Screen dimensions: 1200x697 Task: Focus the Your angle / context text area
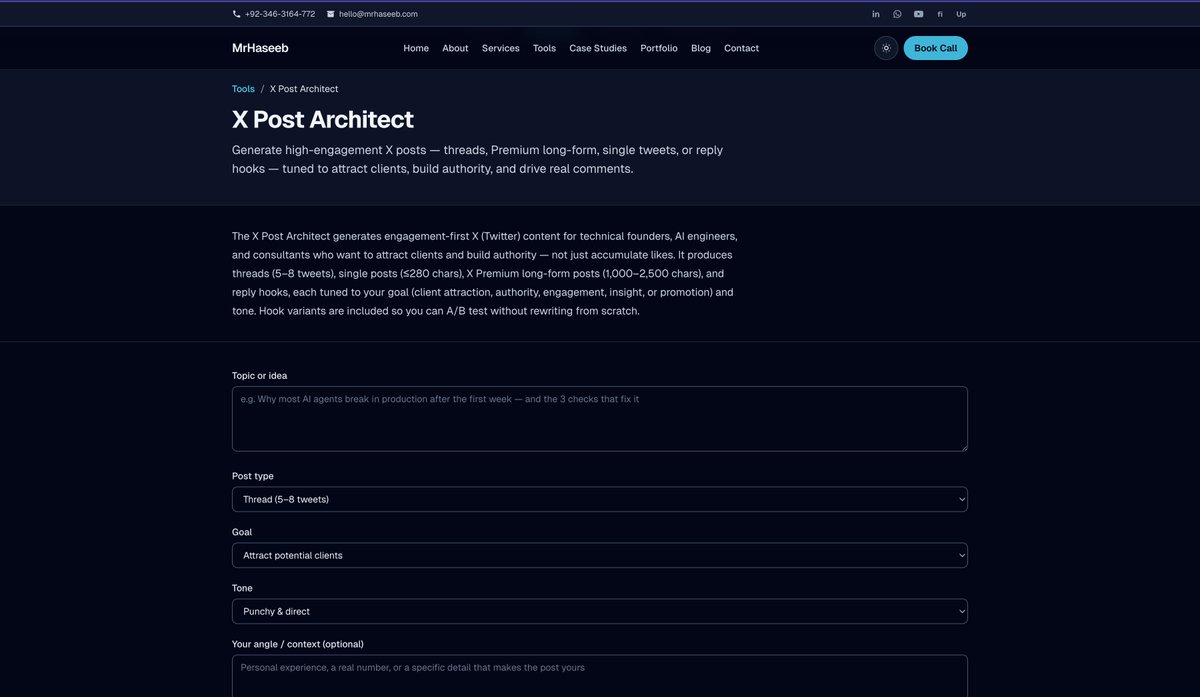[x=600, y=676]
